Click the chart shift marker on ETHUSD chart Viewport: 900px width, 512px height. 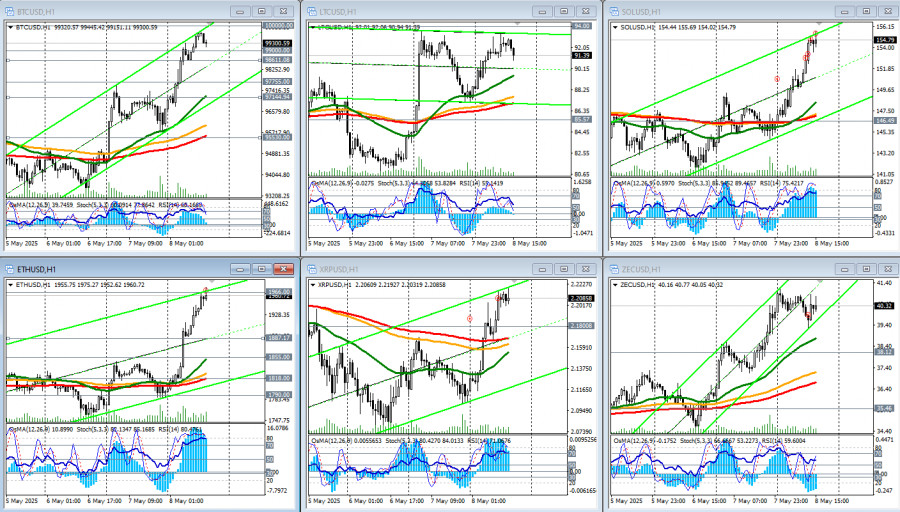click(x=214, y=281)
